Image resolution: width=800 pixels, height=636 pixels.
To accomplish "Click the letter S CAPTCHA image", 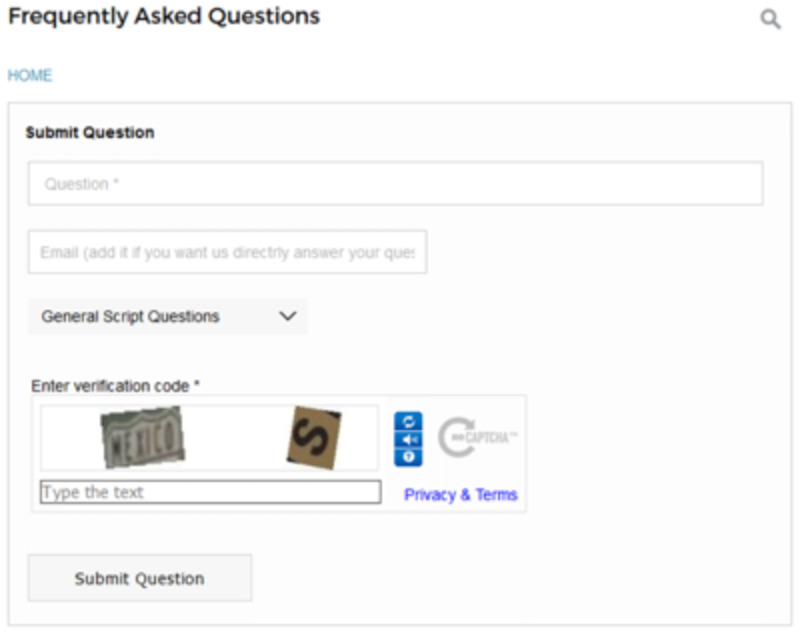I will 314,438.
